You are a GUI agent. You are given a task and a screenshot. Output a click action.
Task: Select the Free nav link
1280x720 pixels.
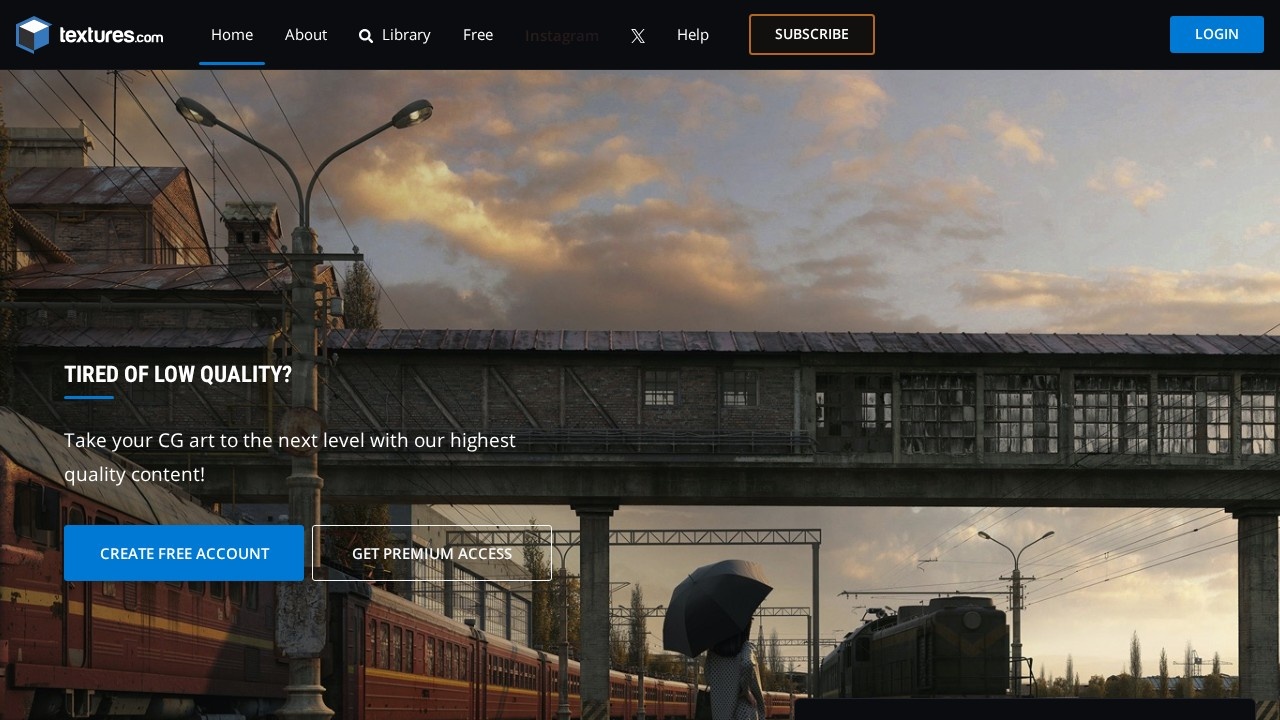click(478, 35)
